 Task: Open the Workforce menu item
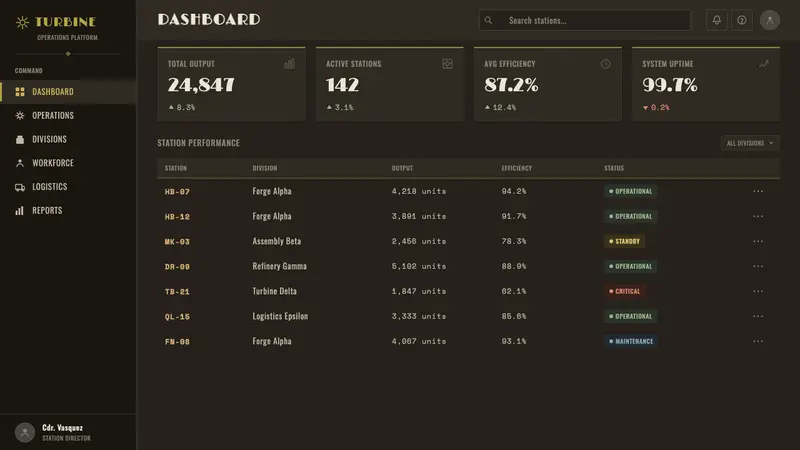[x=68, y=163]
